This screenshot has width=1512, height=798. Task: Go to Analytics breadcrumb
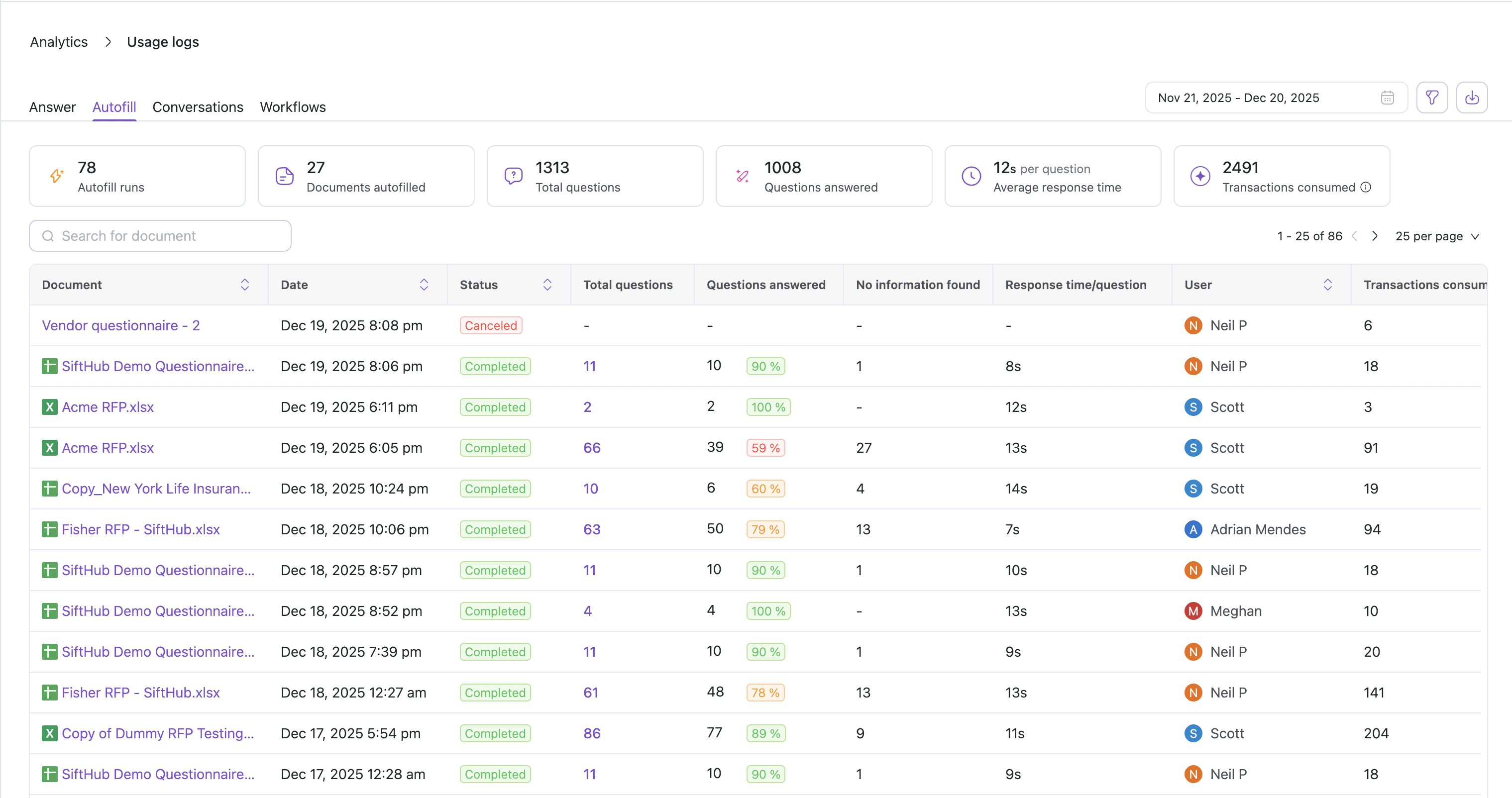[x=59, y=42]
